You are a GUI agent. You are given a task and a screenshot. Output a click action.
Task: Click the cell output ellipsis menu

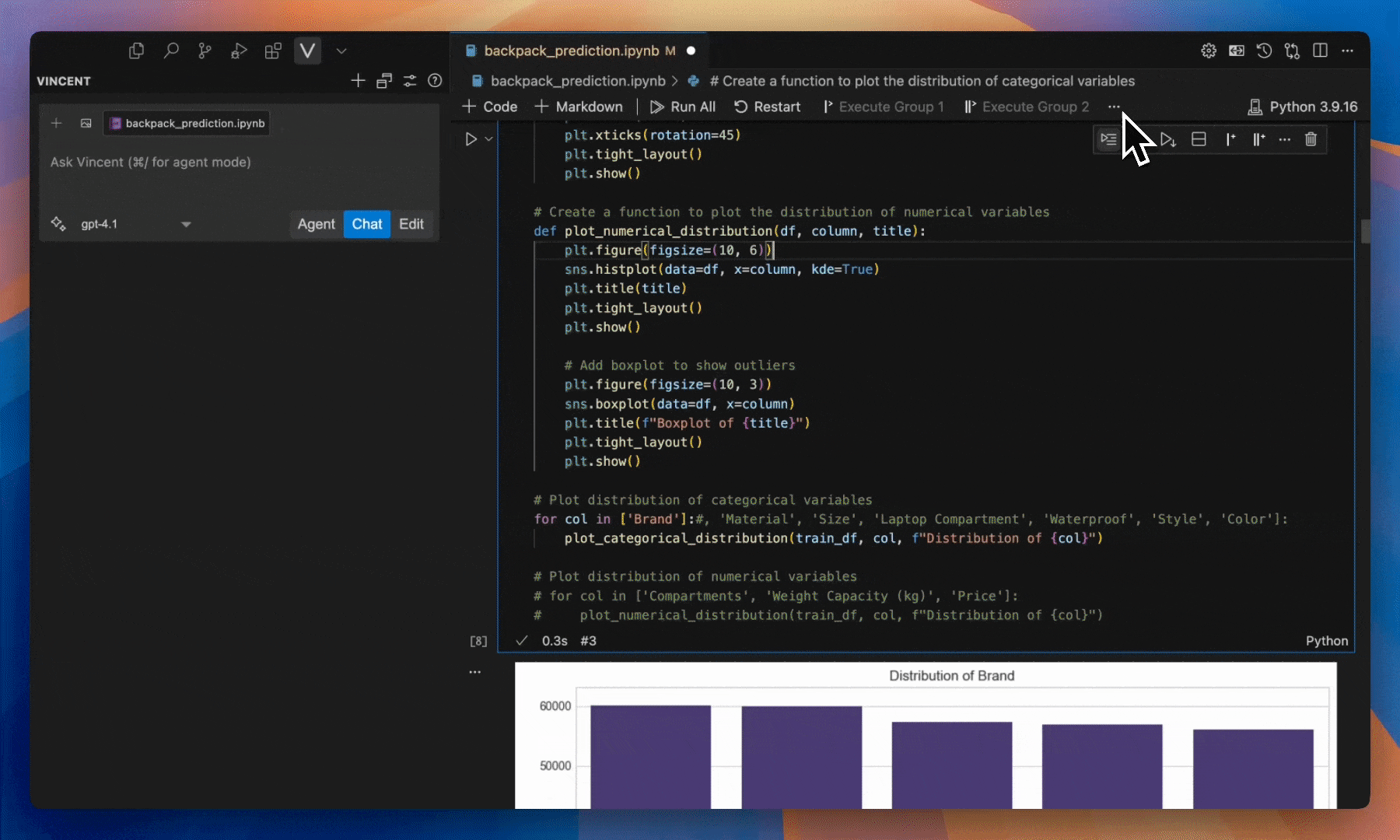tap(474, 672)
